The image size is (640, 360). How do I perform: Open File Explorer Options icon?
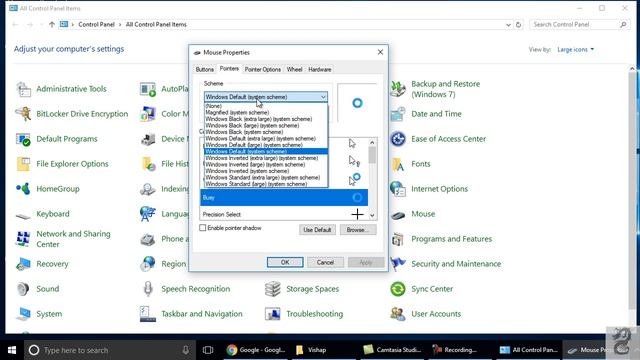(23, 164)
